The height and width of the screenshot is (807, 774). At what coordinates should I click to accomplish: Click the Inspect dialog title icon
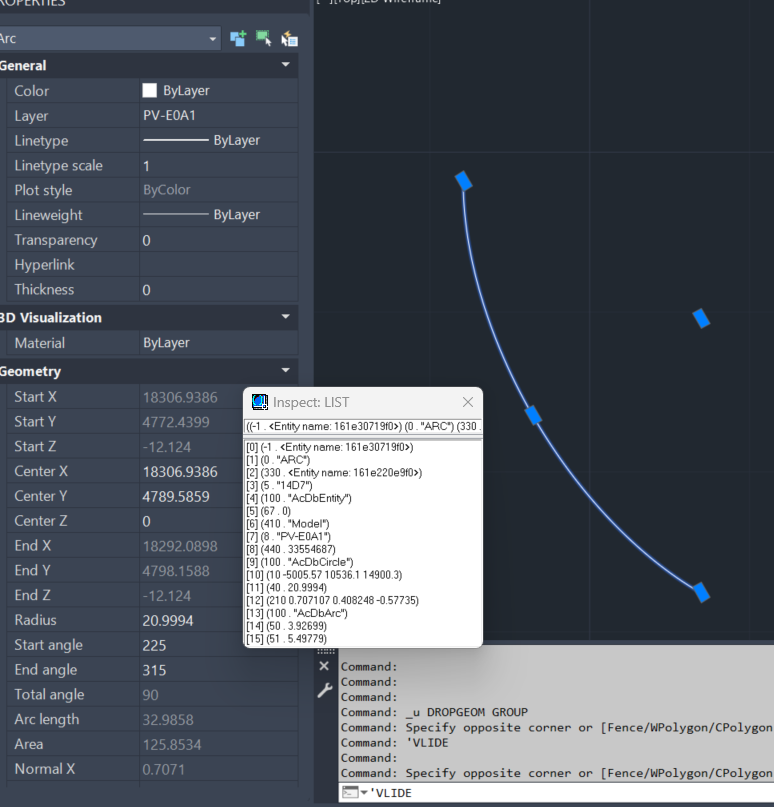pyautogui.click(x=260, y=402)
